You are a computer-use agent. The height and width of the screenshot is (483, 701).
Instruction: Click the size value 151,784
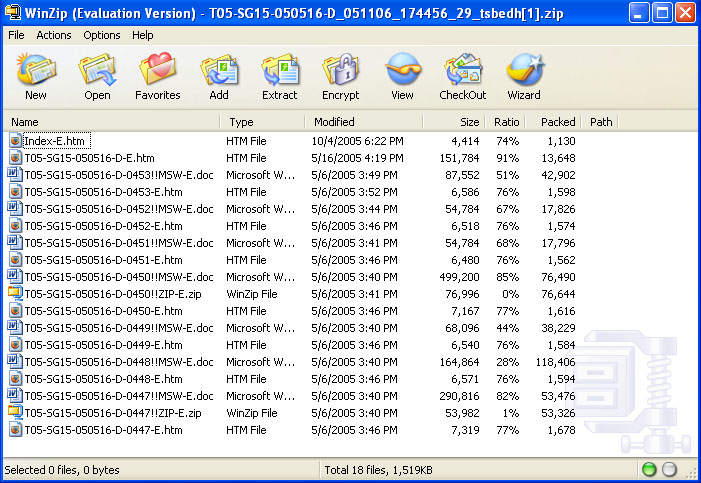coord(459,158)
